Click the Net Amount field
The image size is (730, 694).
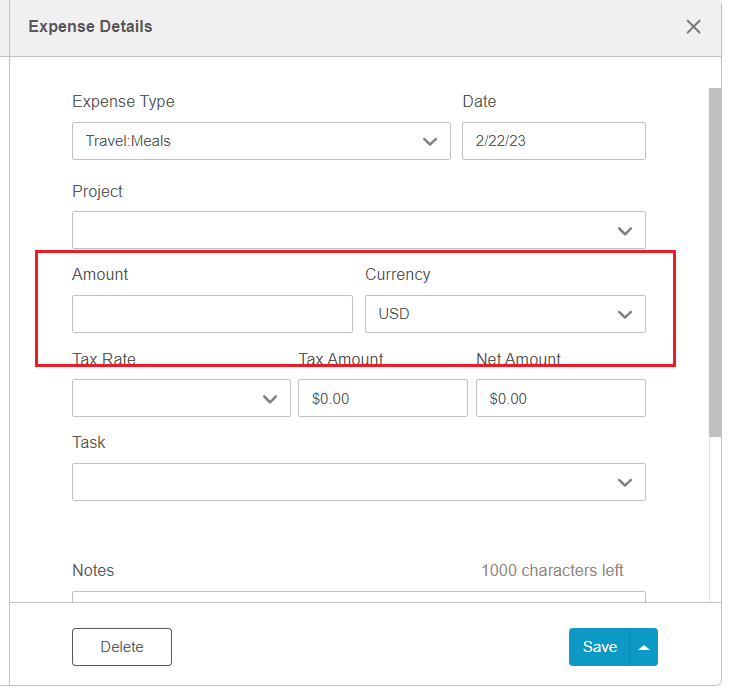[x=560, y=398]
